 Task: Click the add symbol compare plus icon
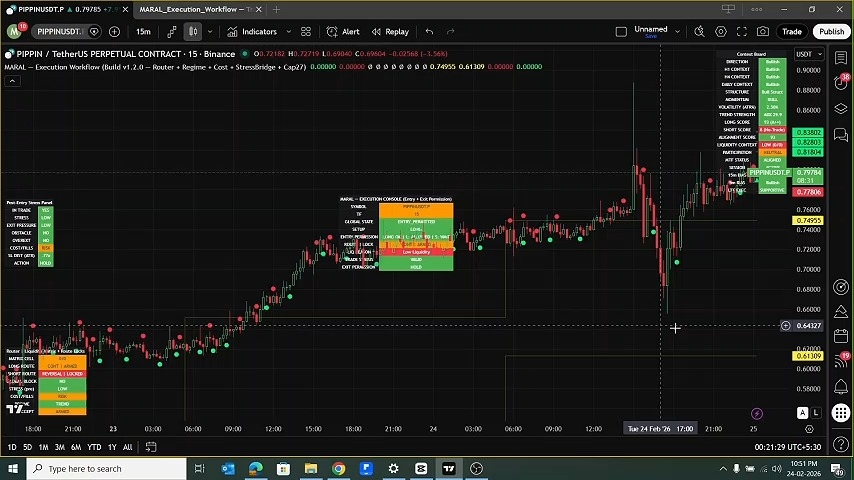coord(114,32)
